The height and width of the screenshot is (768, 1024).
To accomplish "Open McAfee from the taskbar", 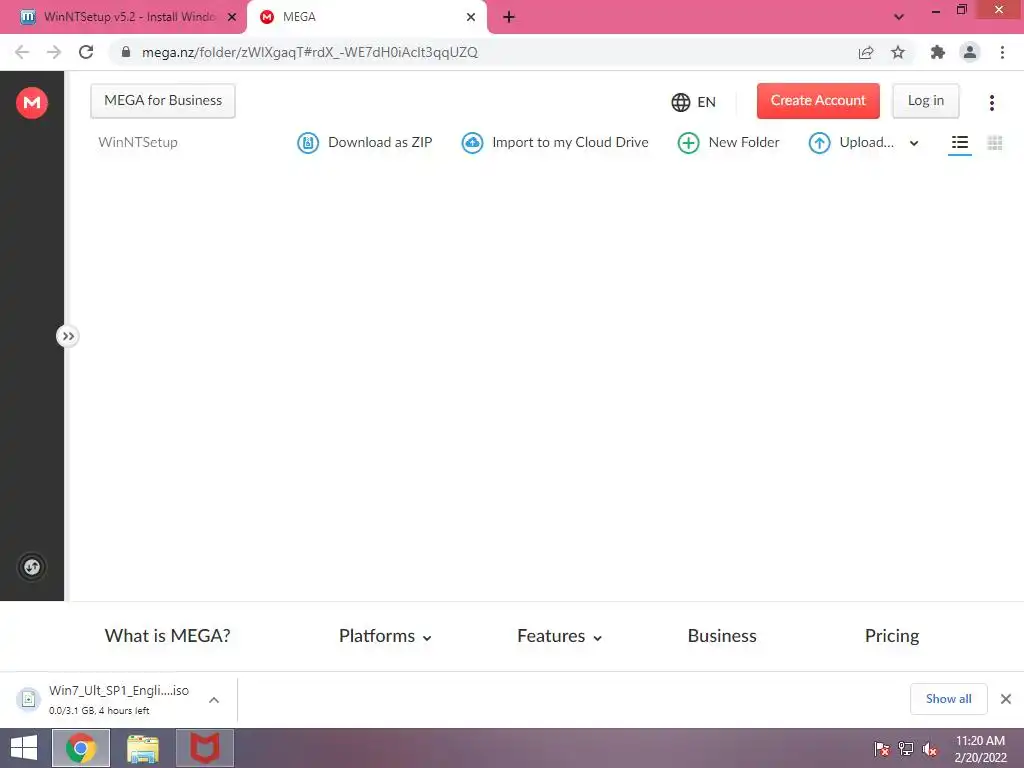I will point(205,748).
